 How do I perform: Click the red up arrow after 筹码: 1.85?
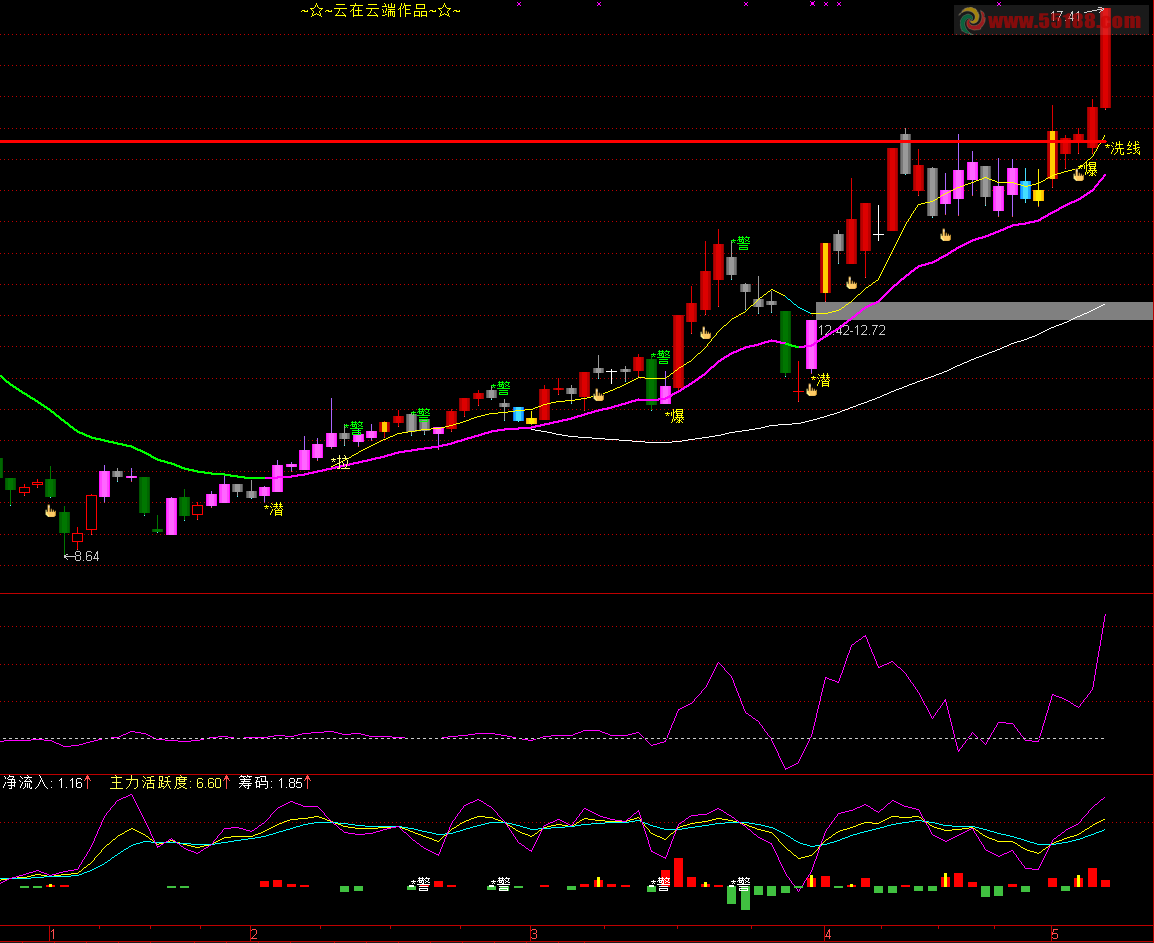tap(308, 783)
